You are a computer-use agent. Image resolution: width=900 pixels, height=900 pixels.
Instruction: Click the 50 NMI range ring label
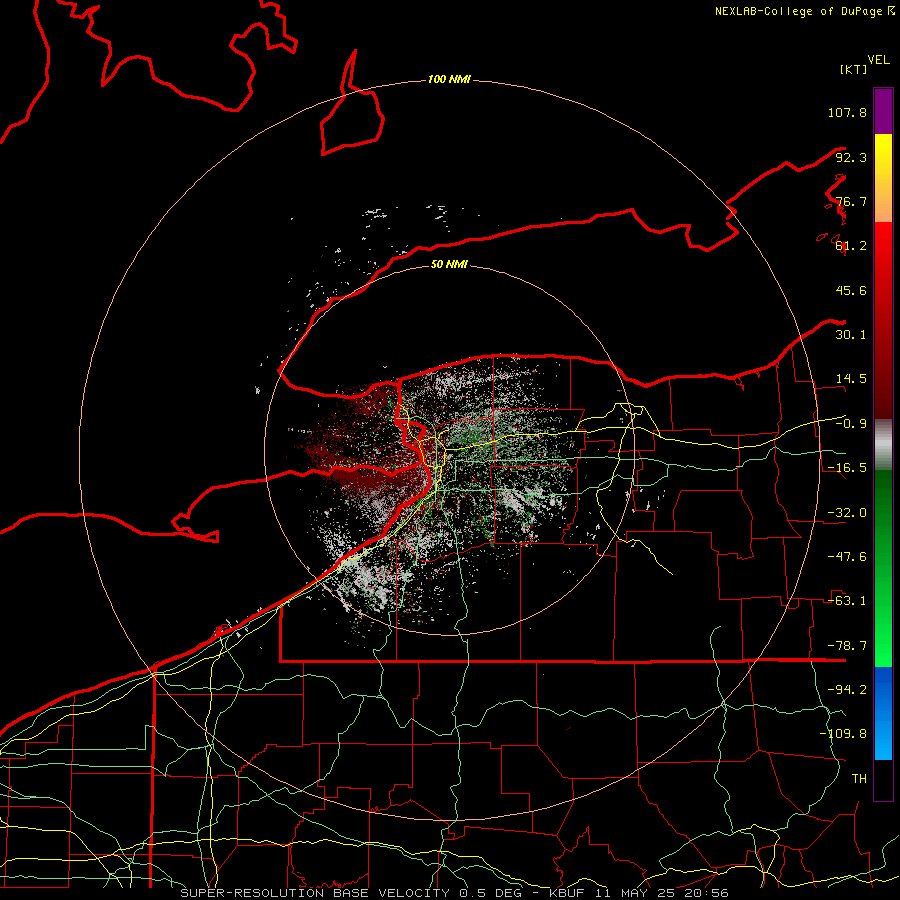(449, 264)
